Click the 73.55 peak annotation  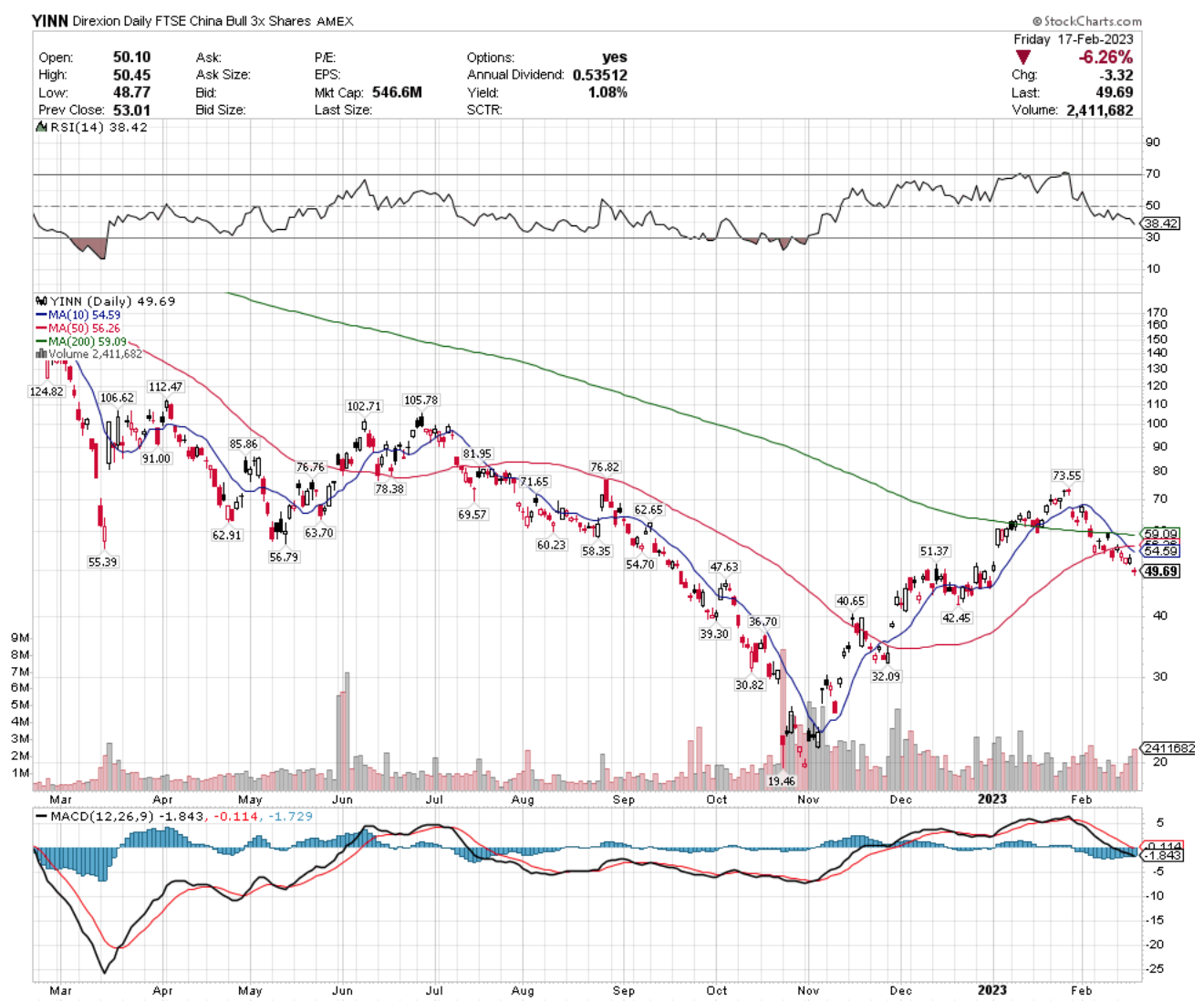(x=1066, y=476)
